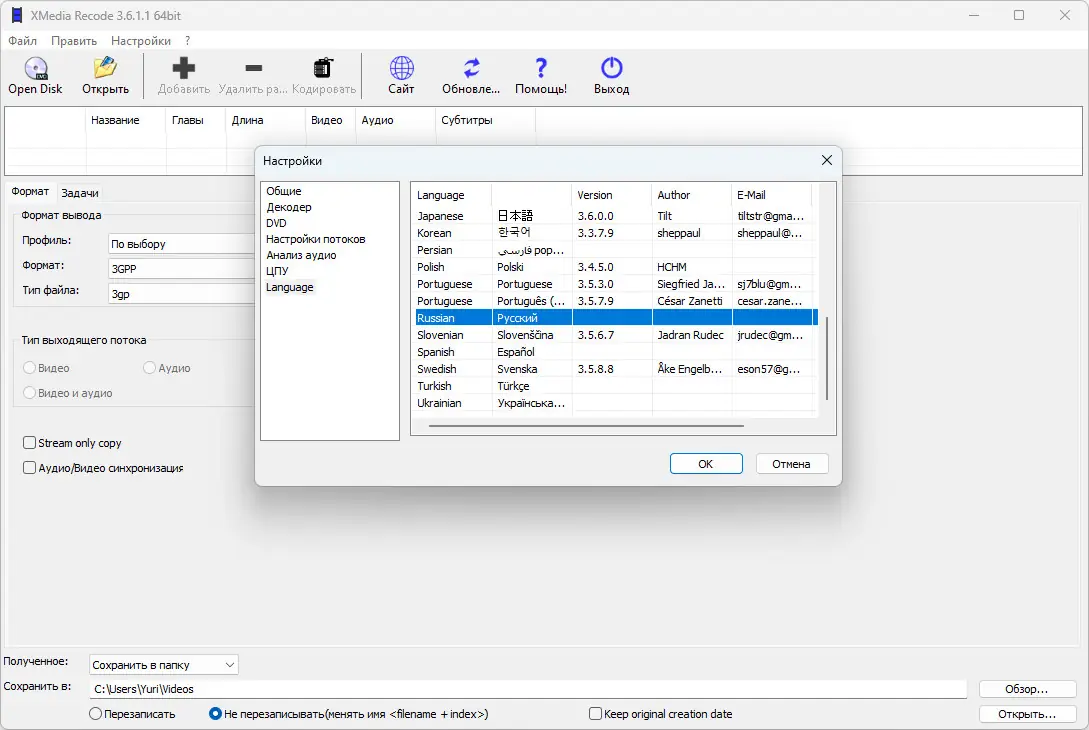Select the Перезаписать radio button
Image resolution: width=1089 pixels, height=730 pixels.
(x=96, y=714)
